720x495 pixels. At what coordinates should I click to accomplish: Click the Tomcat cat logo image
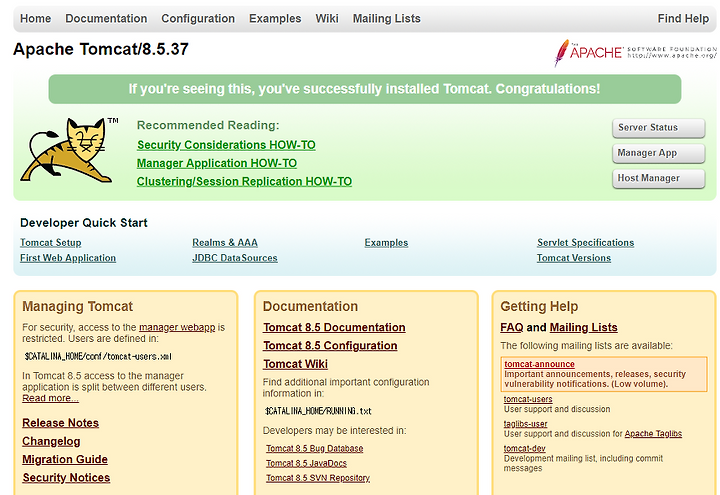click(69, 150)
